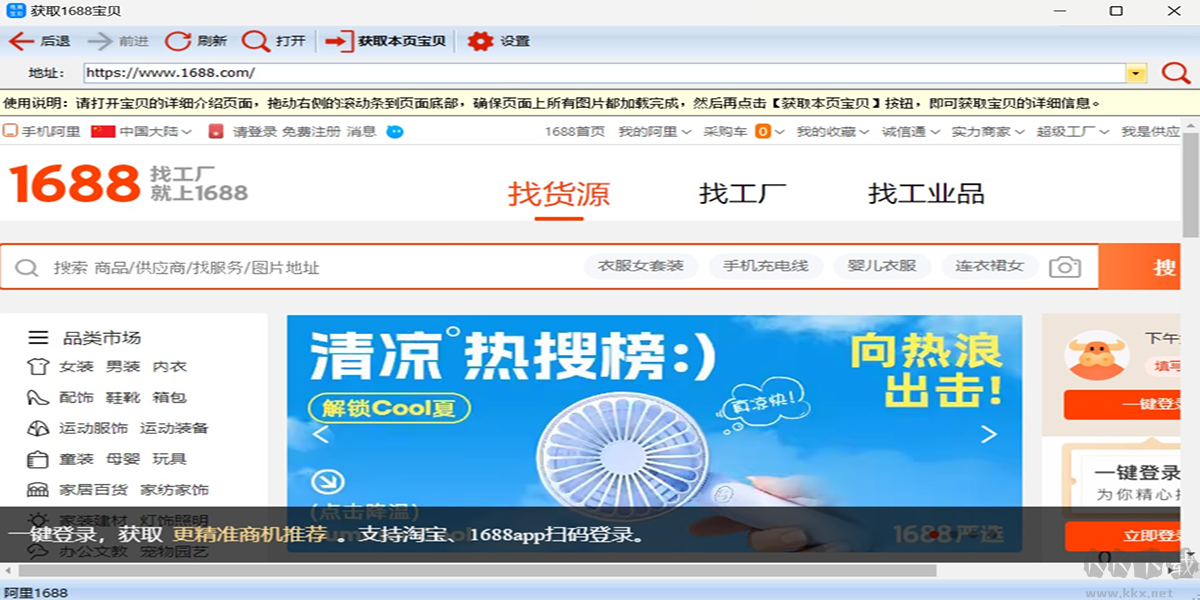1200x600 pixels.
Task: Click the camera icon for image search
Action: [x=1065, y=266]
